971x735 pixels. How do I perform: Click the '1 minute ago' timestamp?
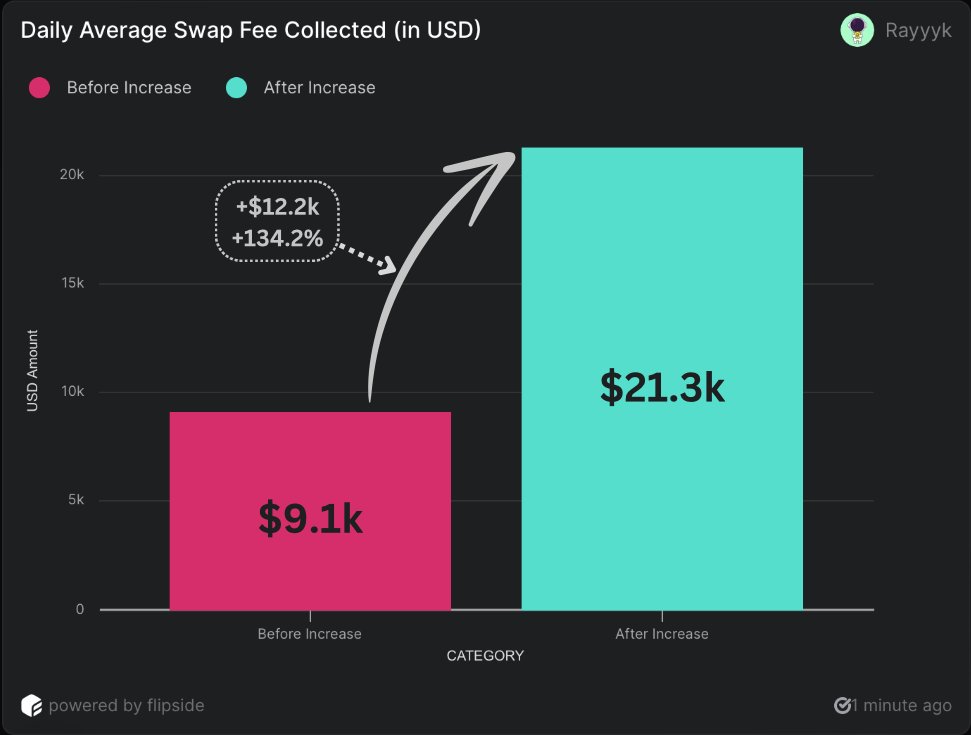901,705
